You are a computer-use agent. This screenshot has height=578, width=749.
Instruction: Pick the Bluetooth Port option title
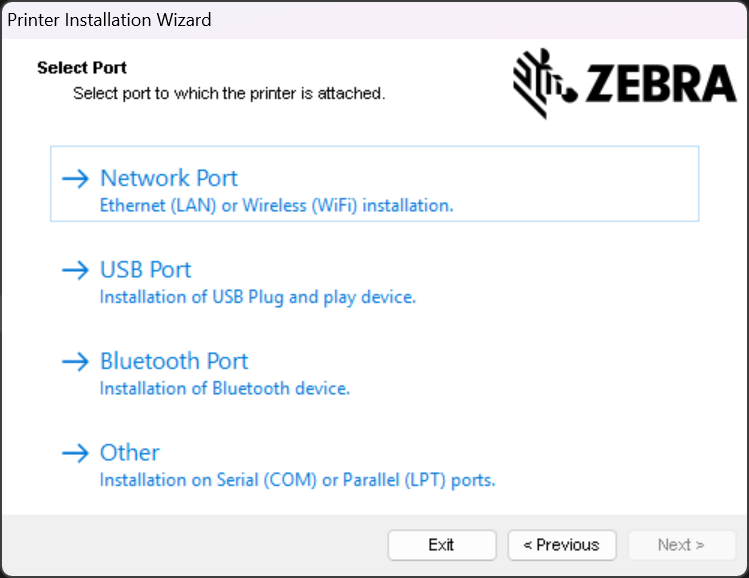(x=174, y=361)
